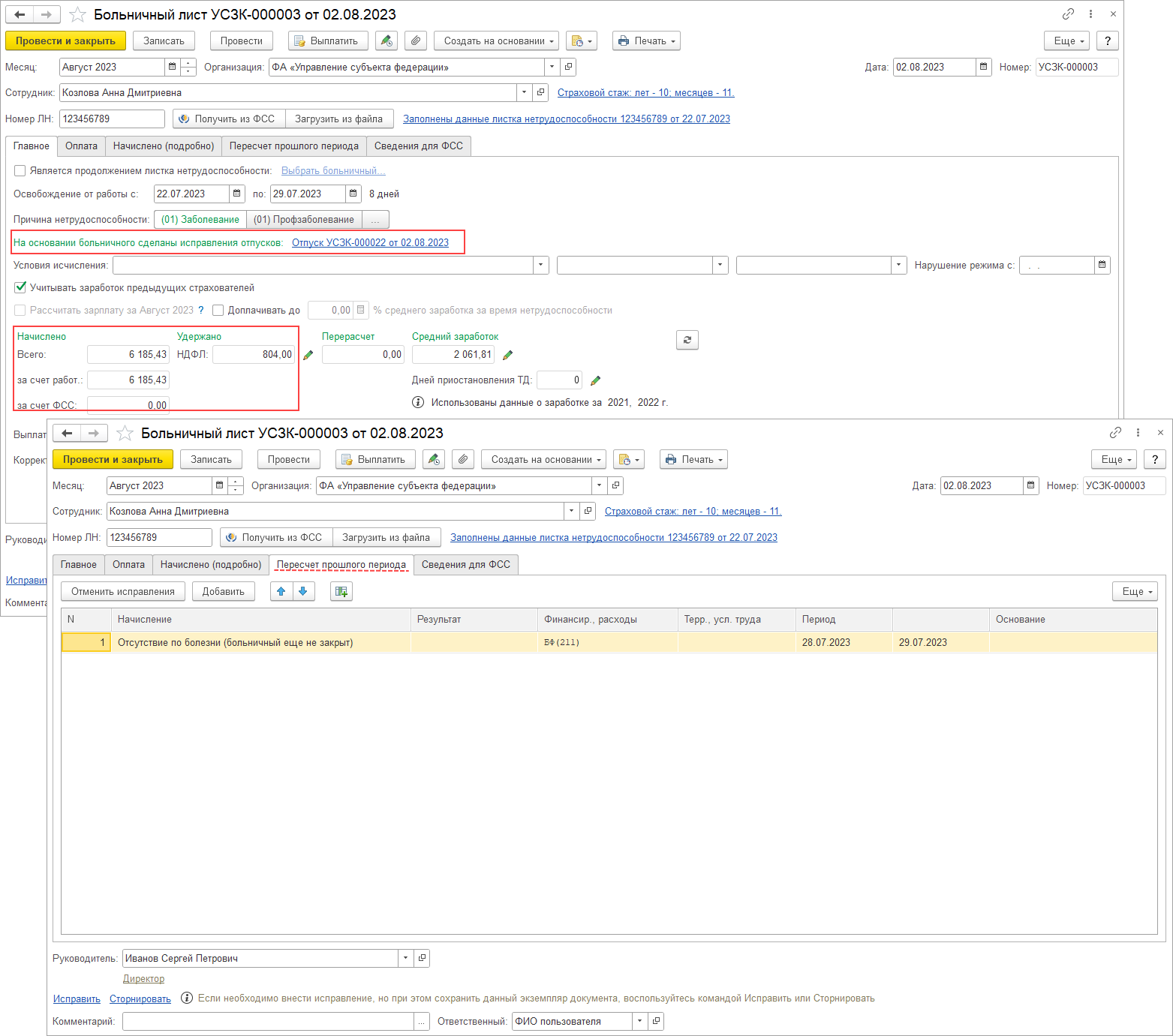Open Печать dropdown in lower window
The height and width of the screenshot is (1036, 1173).
(693, 459)
